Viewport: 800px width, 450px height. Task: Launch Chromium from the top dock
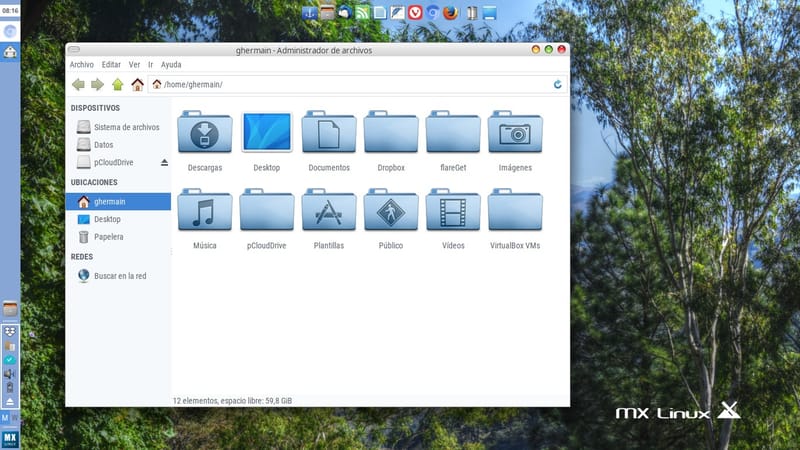[x=432, y=13]
